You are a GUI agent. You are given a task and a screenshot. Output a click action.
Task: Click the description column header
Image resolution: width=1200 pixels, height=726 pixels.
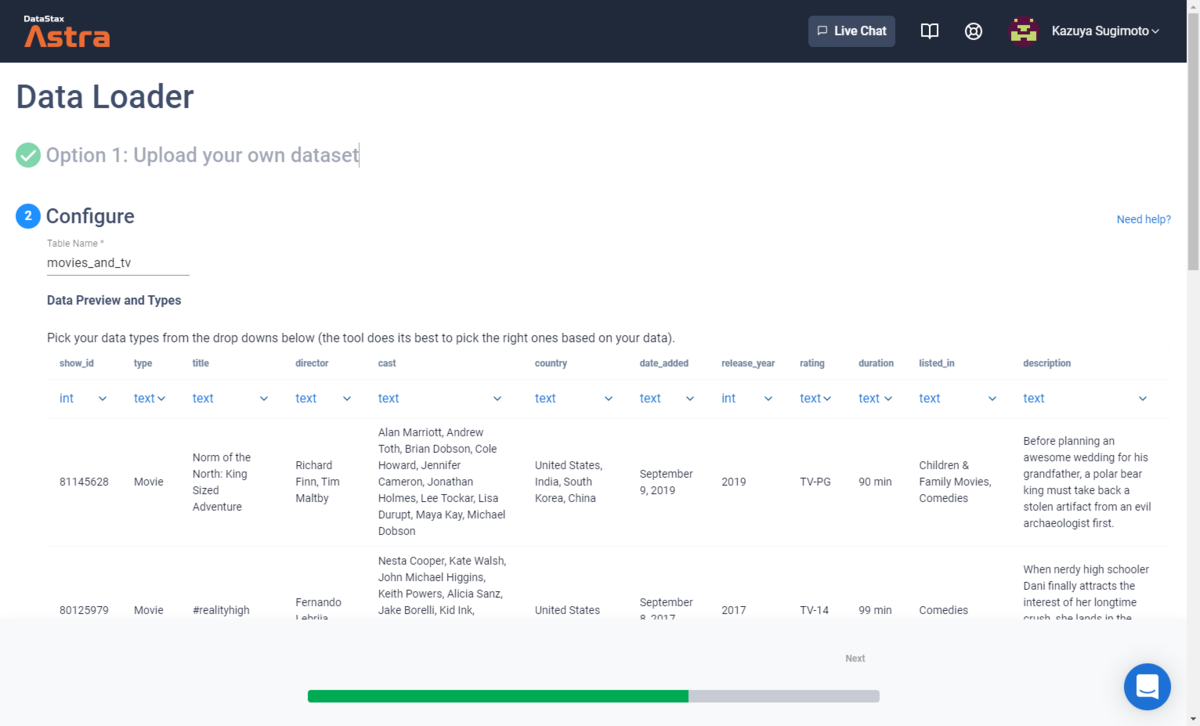(x=1047, y=363)
